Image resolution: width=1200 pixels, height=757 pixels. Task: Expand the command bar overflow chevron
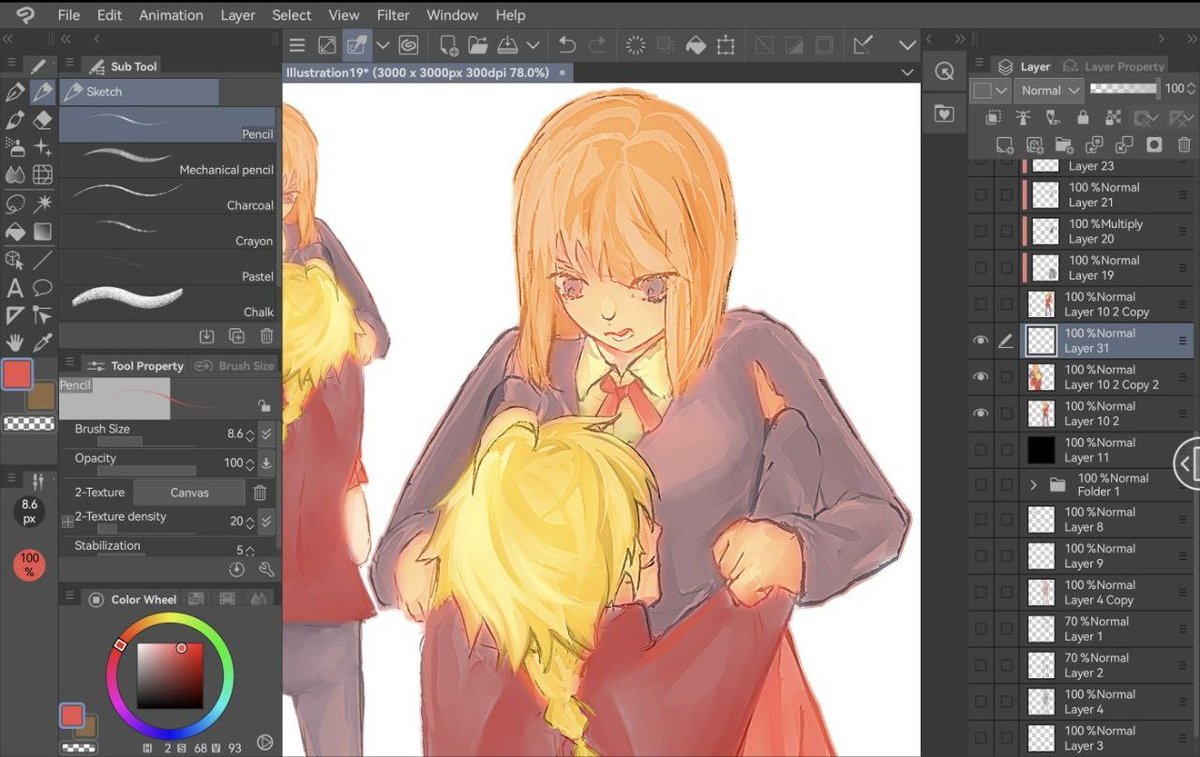click(907, 45)
